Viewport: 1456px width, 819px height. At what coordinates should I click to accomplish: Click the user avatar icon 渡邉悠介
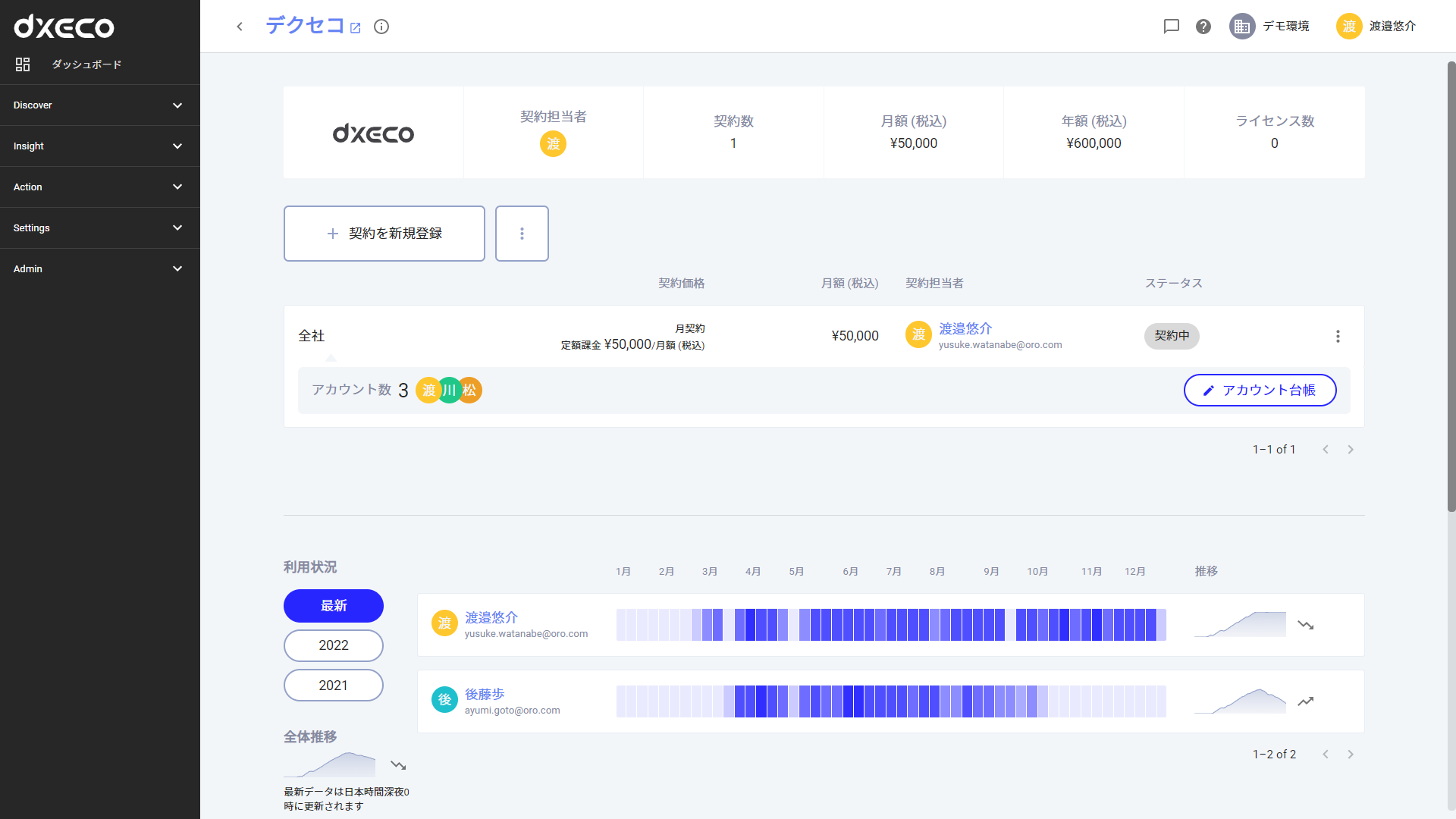coord(1350,27)
